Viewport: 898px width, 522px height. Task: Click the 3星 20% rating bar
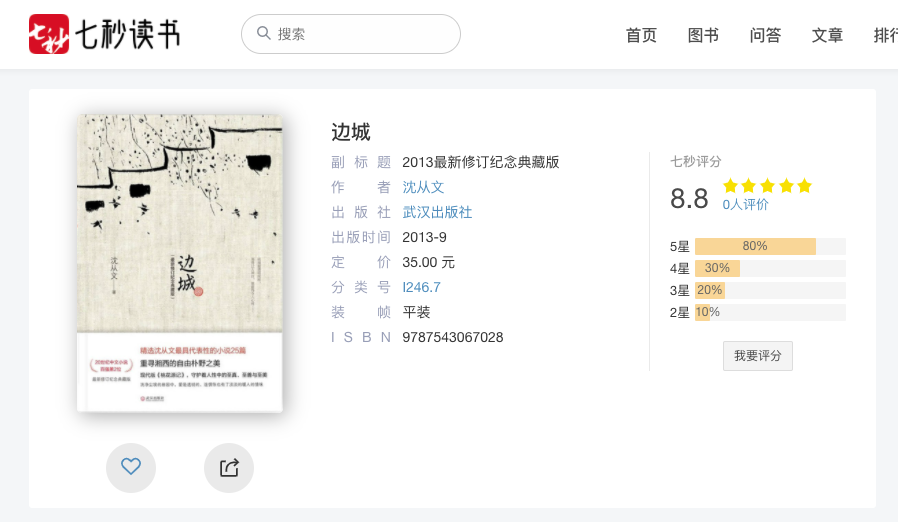[770, 291]
